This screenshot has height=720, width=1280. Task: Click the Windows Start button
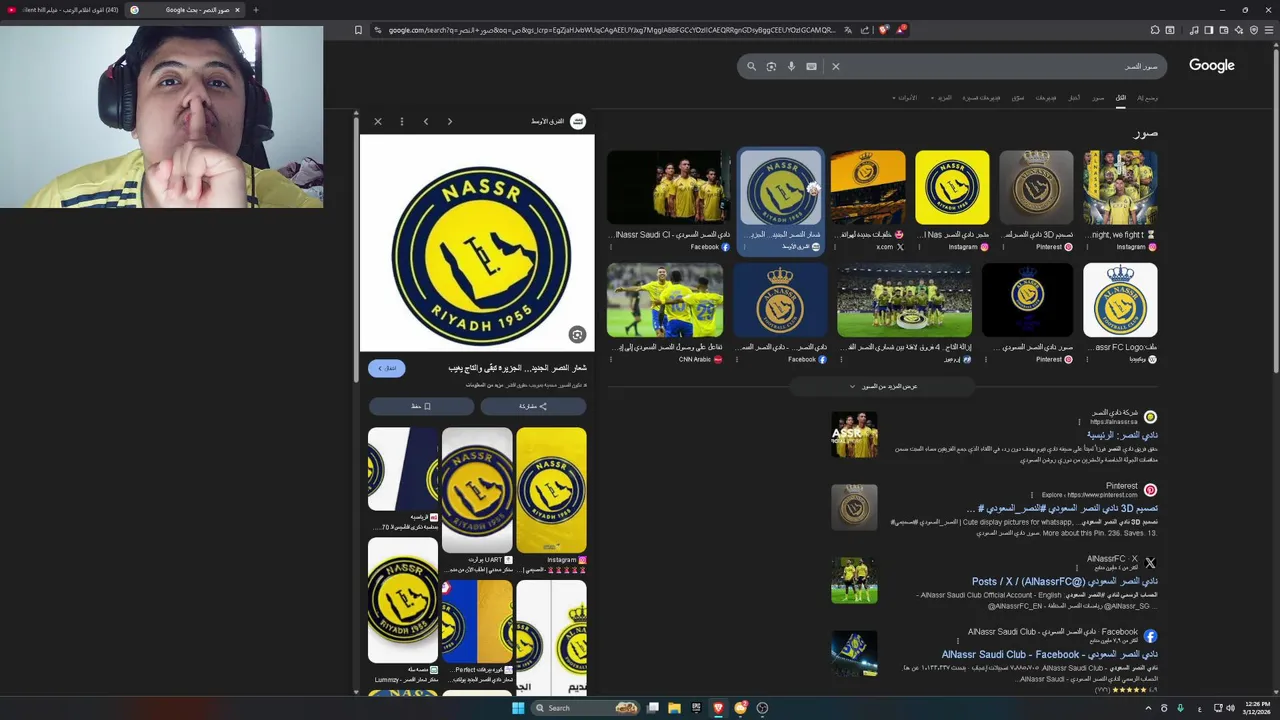click(x=518, y=708)
